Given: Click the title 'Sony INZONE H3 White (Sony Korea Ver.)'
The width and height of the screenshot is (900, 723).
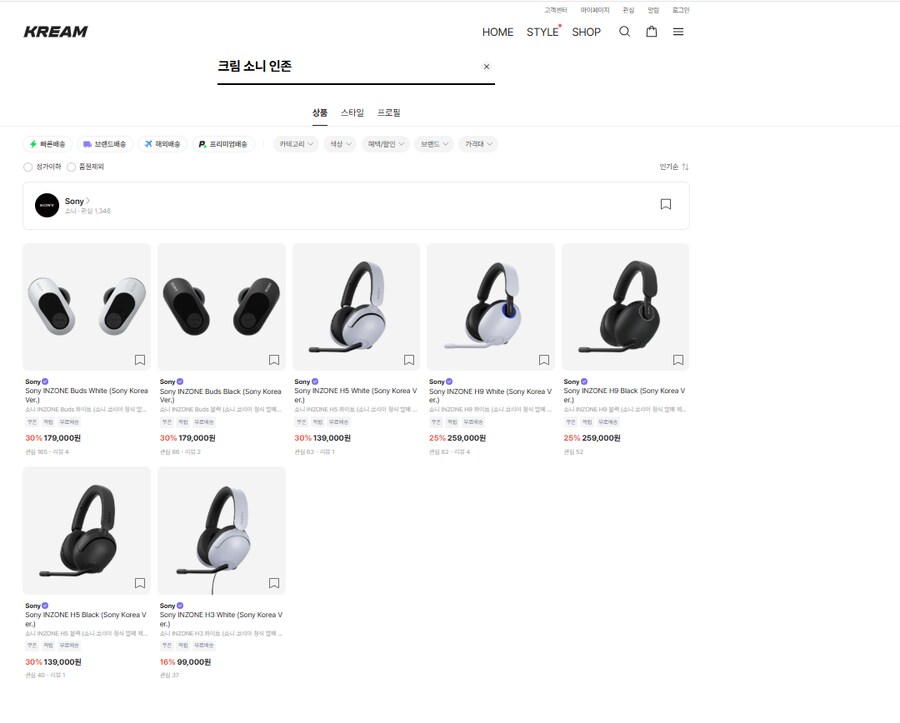Looking at the screenshot, I should (221, 619).
